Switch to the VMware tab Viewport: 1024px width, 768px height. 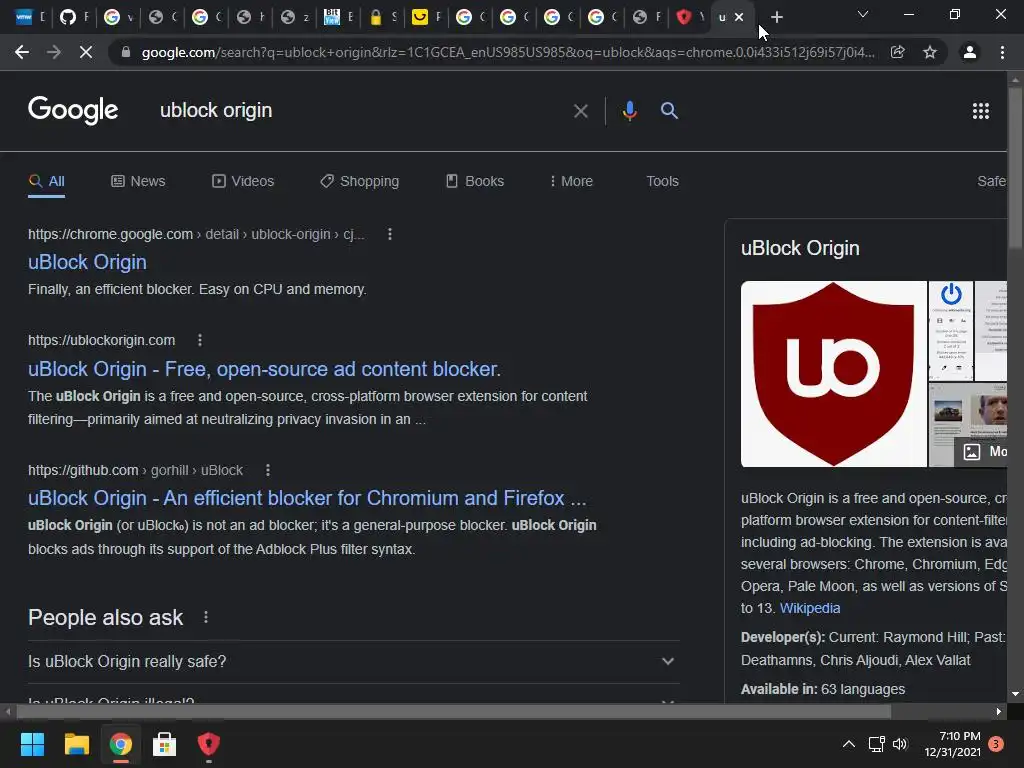30,17
